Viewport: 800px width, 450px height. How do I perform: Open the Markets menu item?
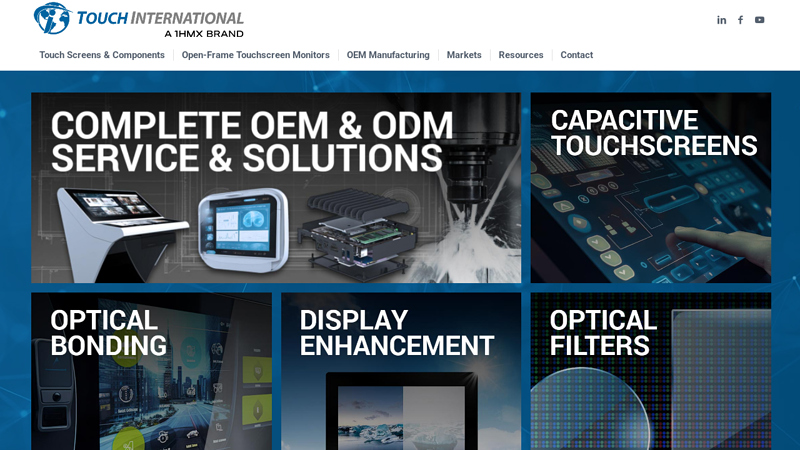[464, 55]
